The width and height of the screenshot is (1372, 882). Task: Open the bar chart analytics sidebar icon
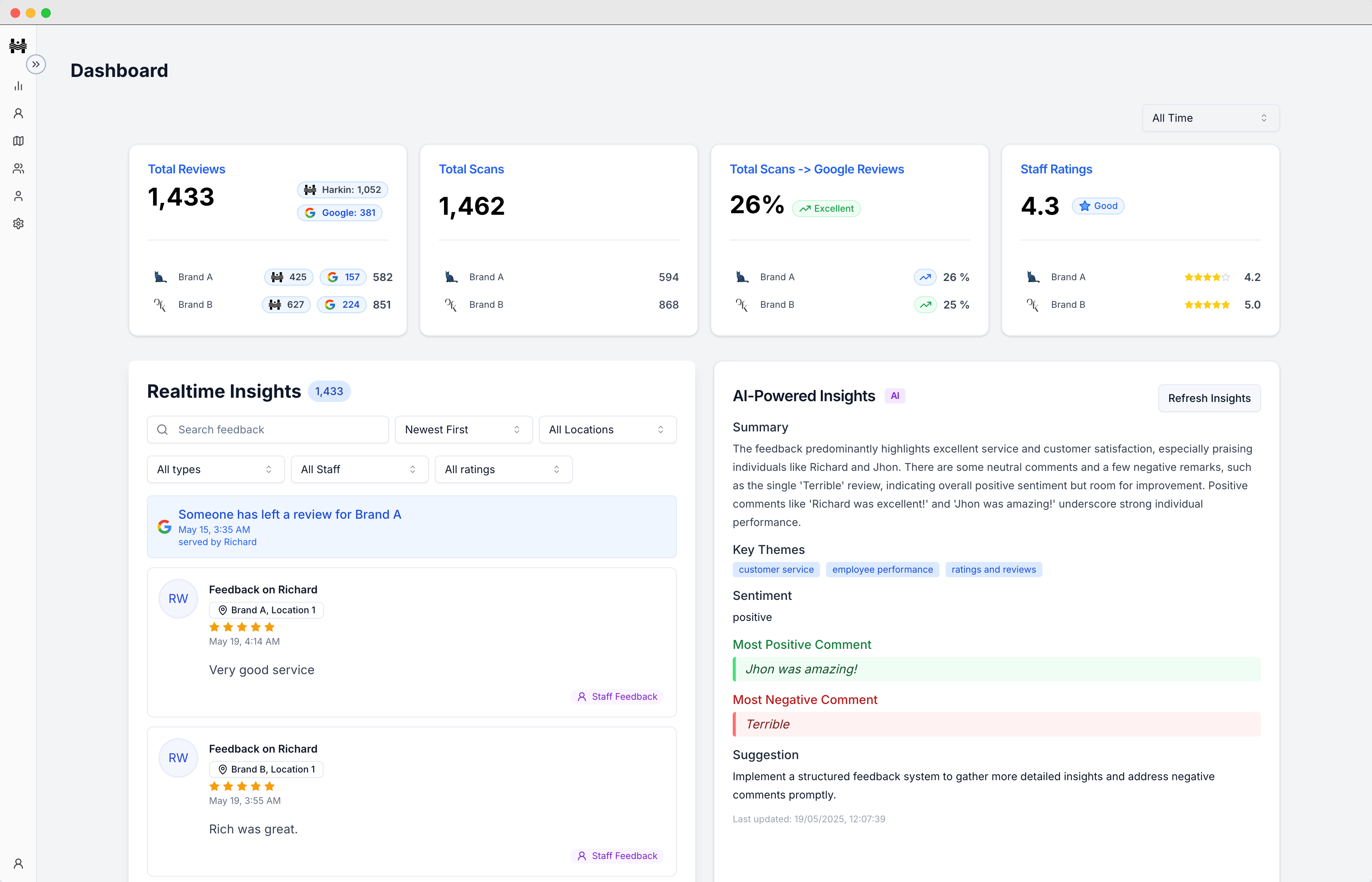point(18,86)
